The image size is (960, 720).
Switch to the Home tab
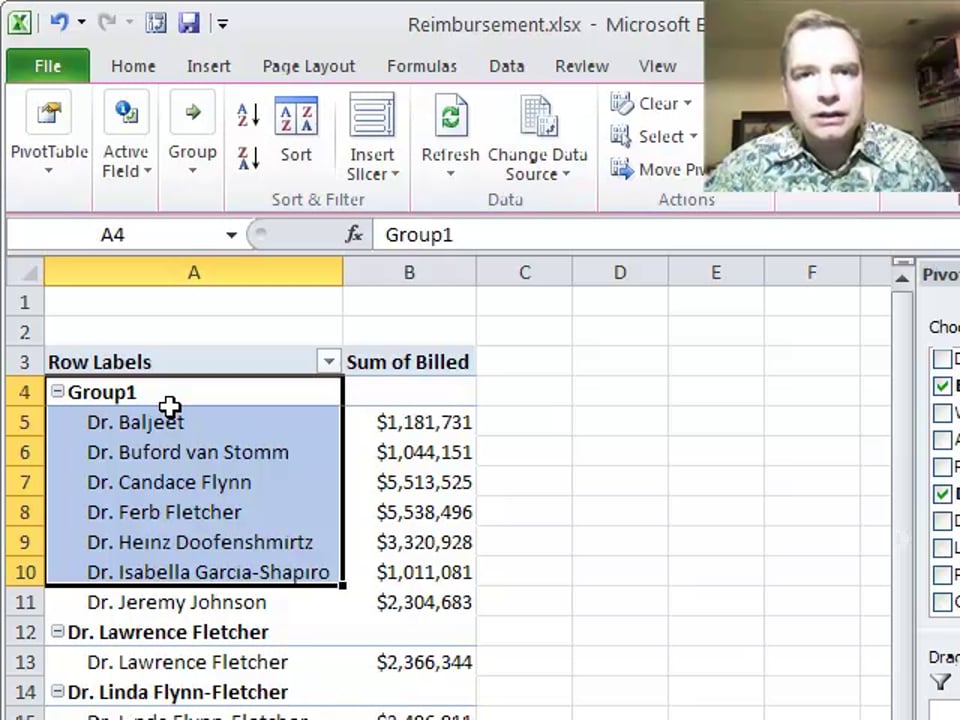[x=133, y=66]
